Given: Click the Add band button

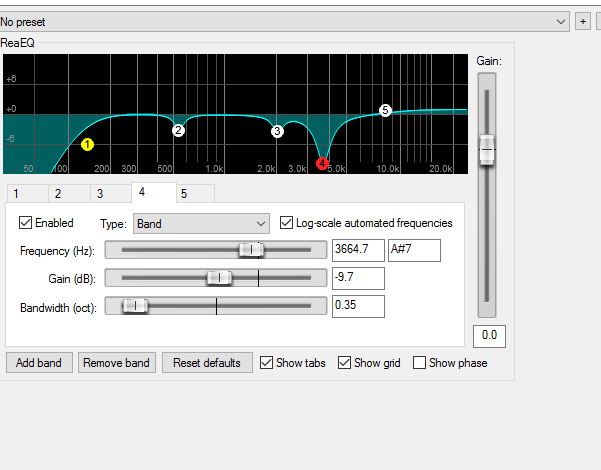Looking at the screenshot, I should pyautogui.click(x=39, y=363).
